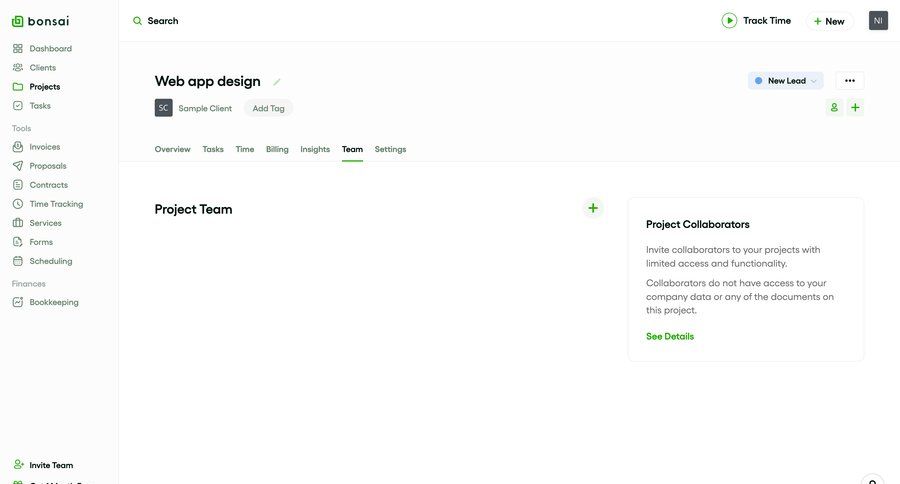Open the Invoices icon in Tools
Screen dimensions: 900x484
18,147
